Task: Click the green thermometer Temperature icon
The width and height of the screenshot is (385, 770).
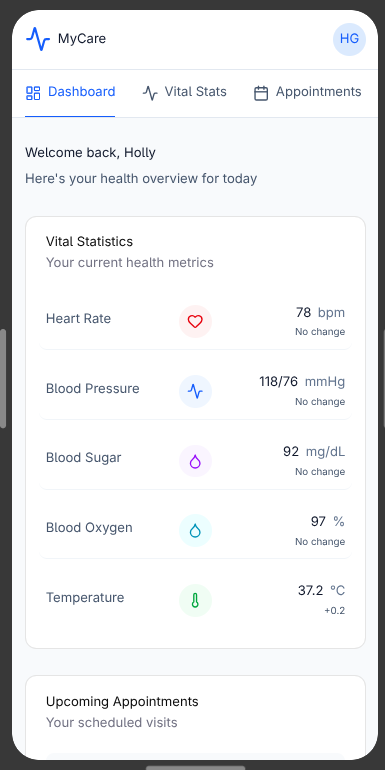Action: click(x=195, y=600)
